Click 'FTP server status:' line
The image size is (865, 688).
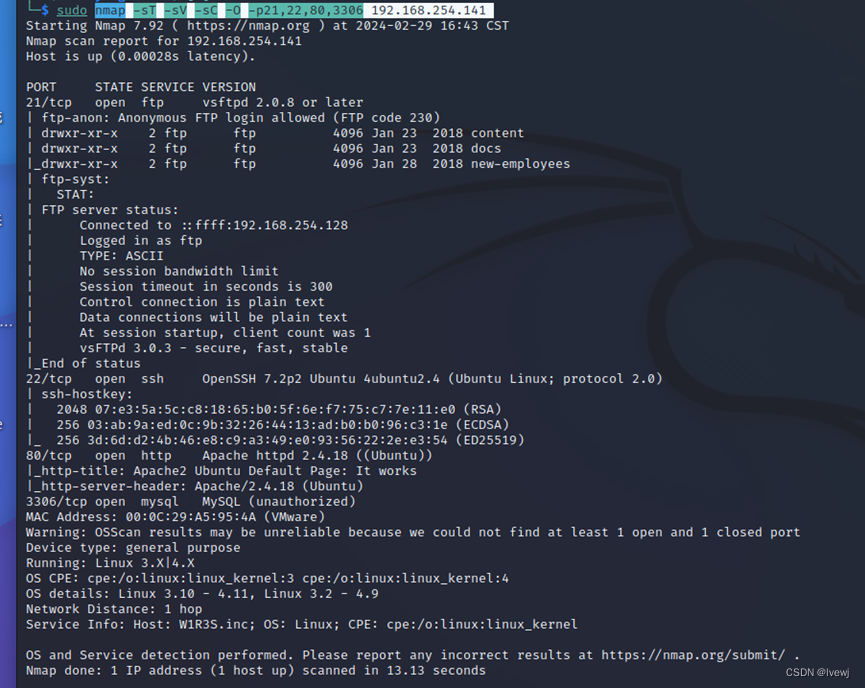[x=110, y=210]
